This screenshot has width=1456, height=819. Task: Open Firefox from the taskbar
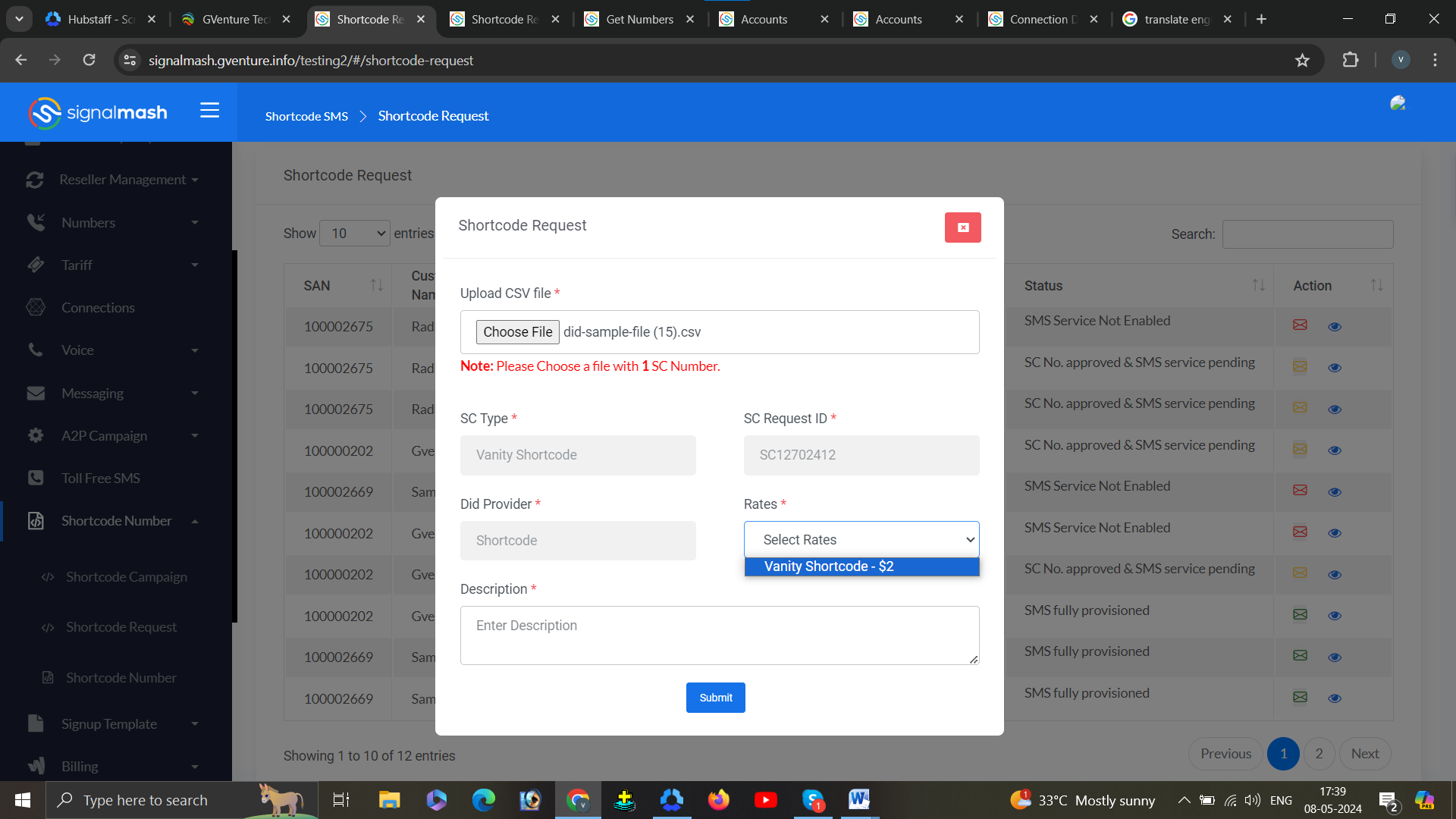(718, 799)
